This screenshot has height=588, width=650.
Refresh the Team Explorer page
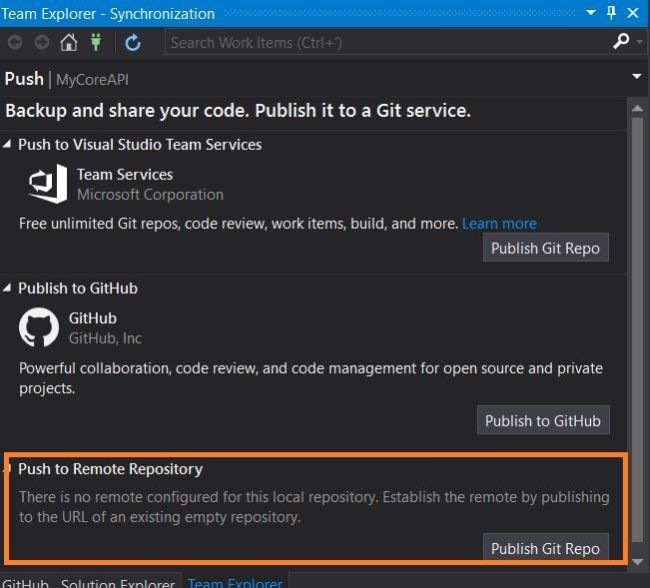pos(133,43)
